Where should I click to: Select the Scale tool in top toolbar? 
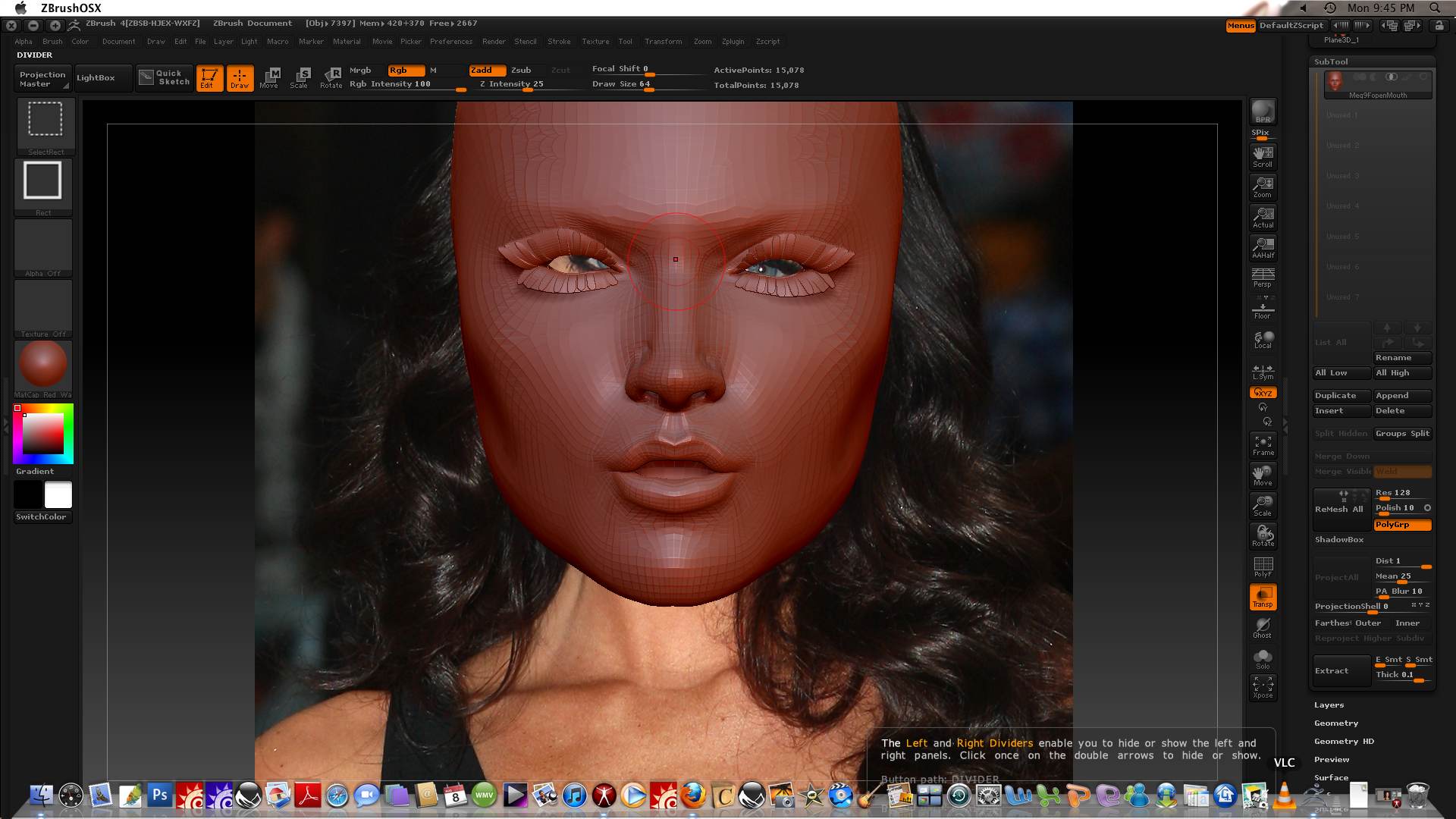tap(300, 78)
